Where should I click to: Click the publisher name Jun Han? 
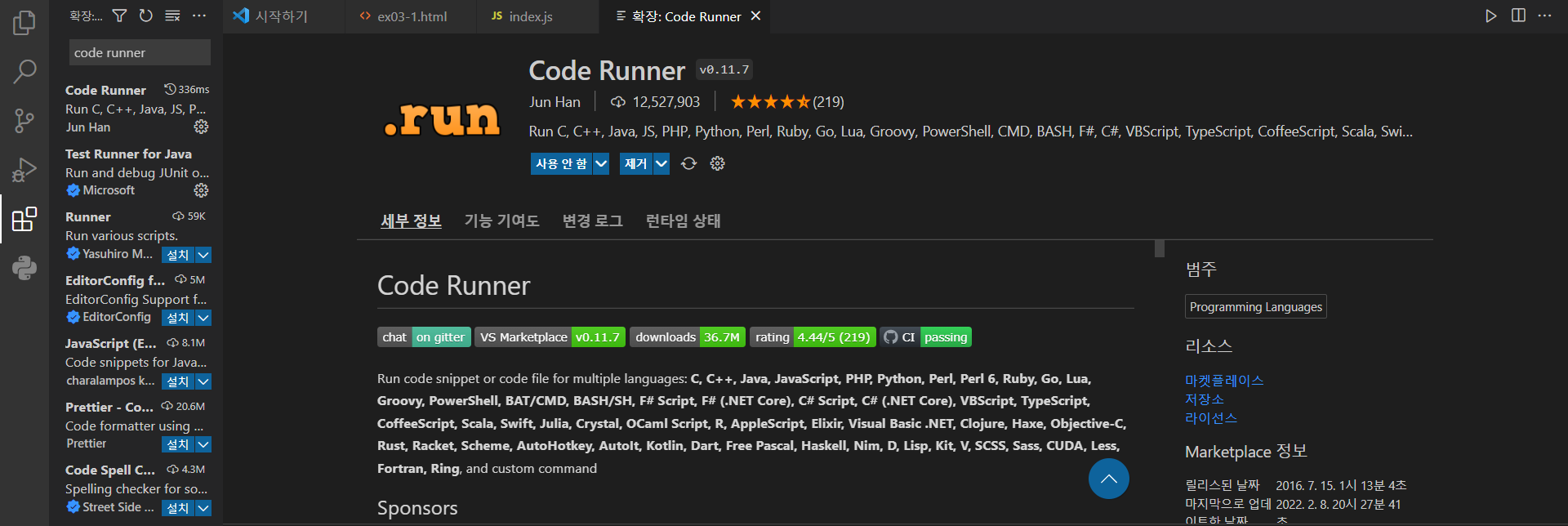pos(555,102)
